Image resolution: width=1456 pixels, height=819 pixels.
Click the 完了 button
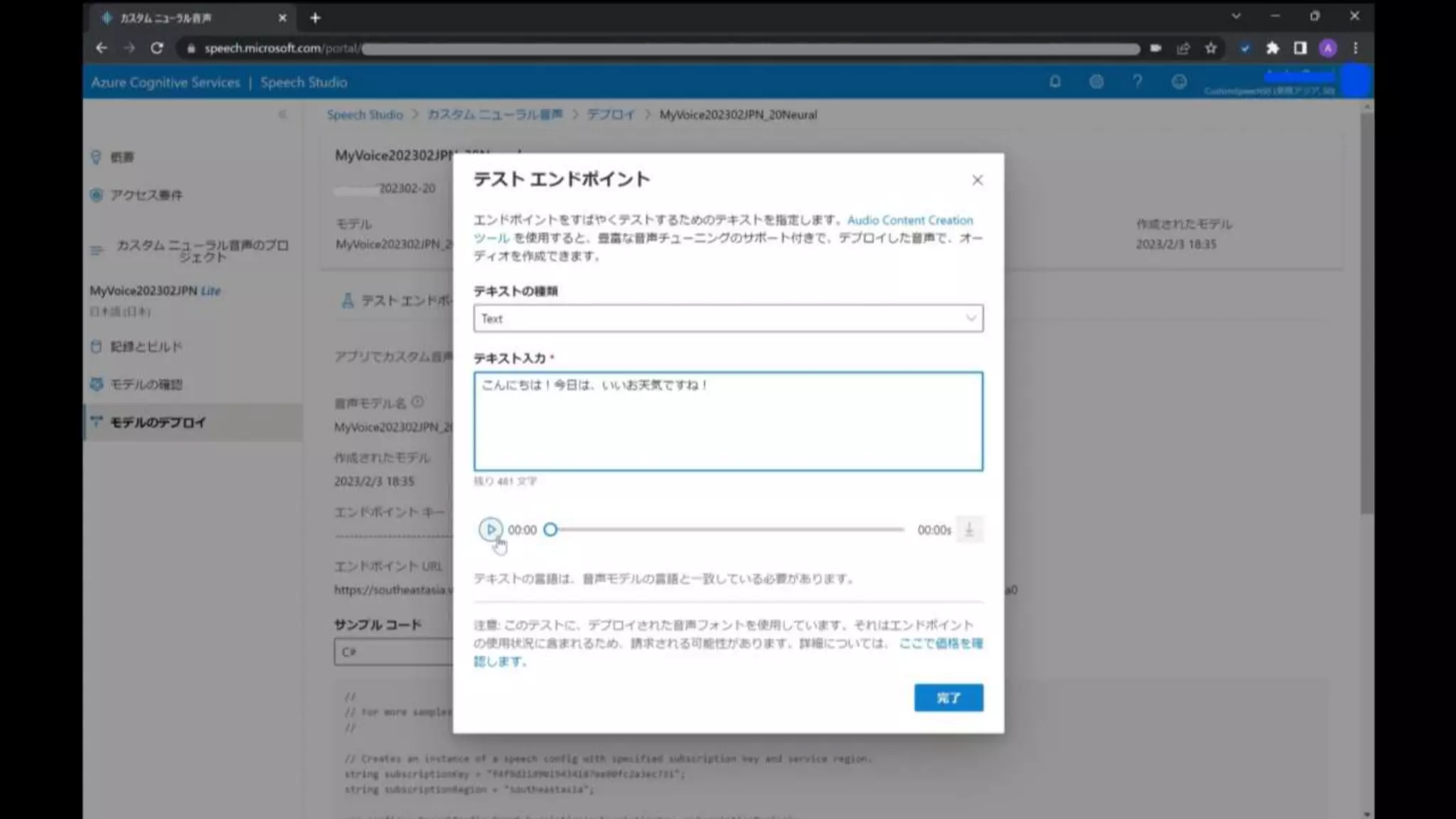(x=948, y=697)
